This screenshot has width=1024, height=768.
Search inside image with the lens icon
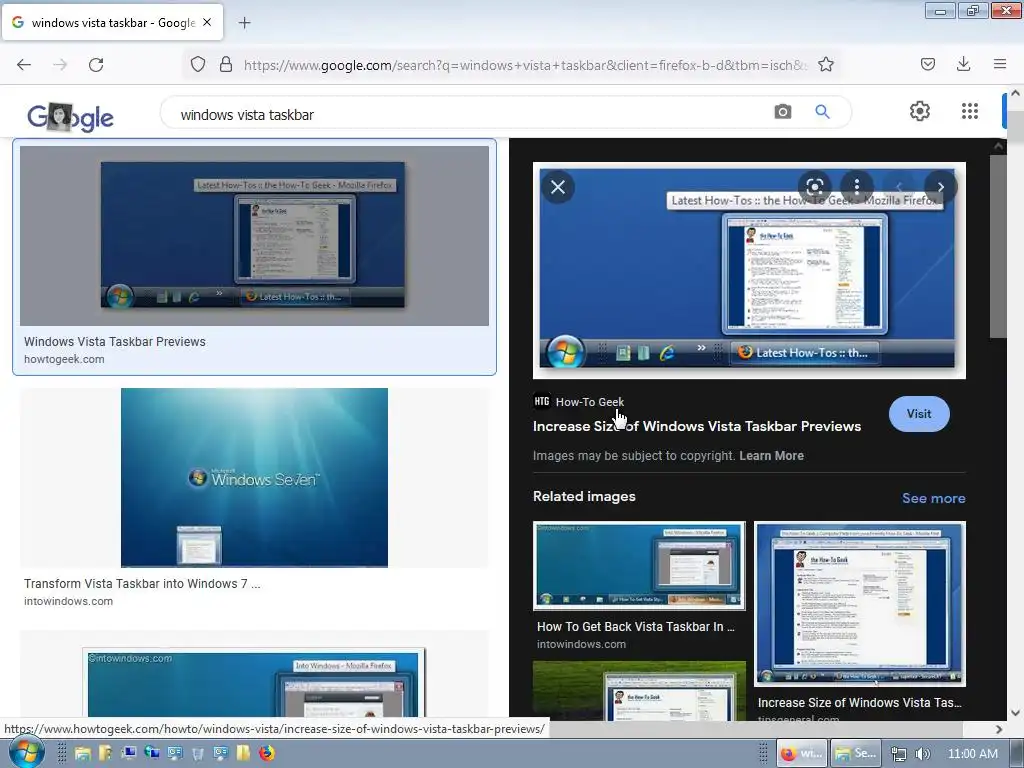click(814, 187)
